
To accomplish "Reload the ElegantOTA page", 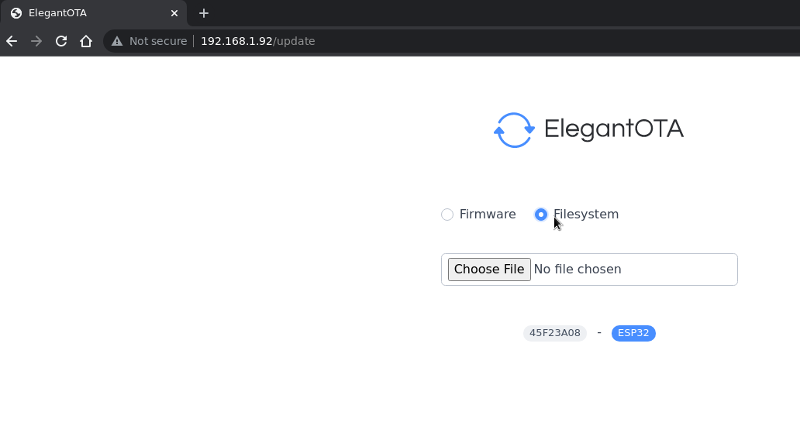I will pos(61,41).
